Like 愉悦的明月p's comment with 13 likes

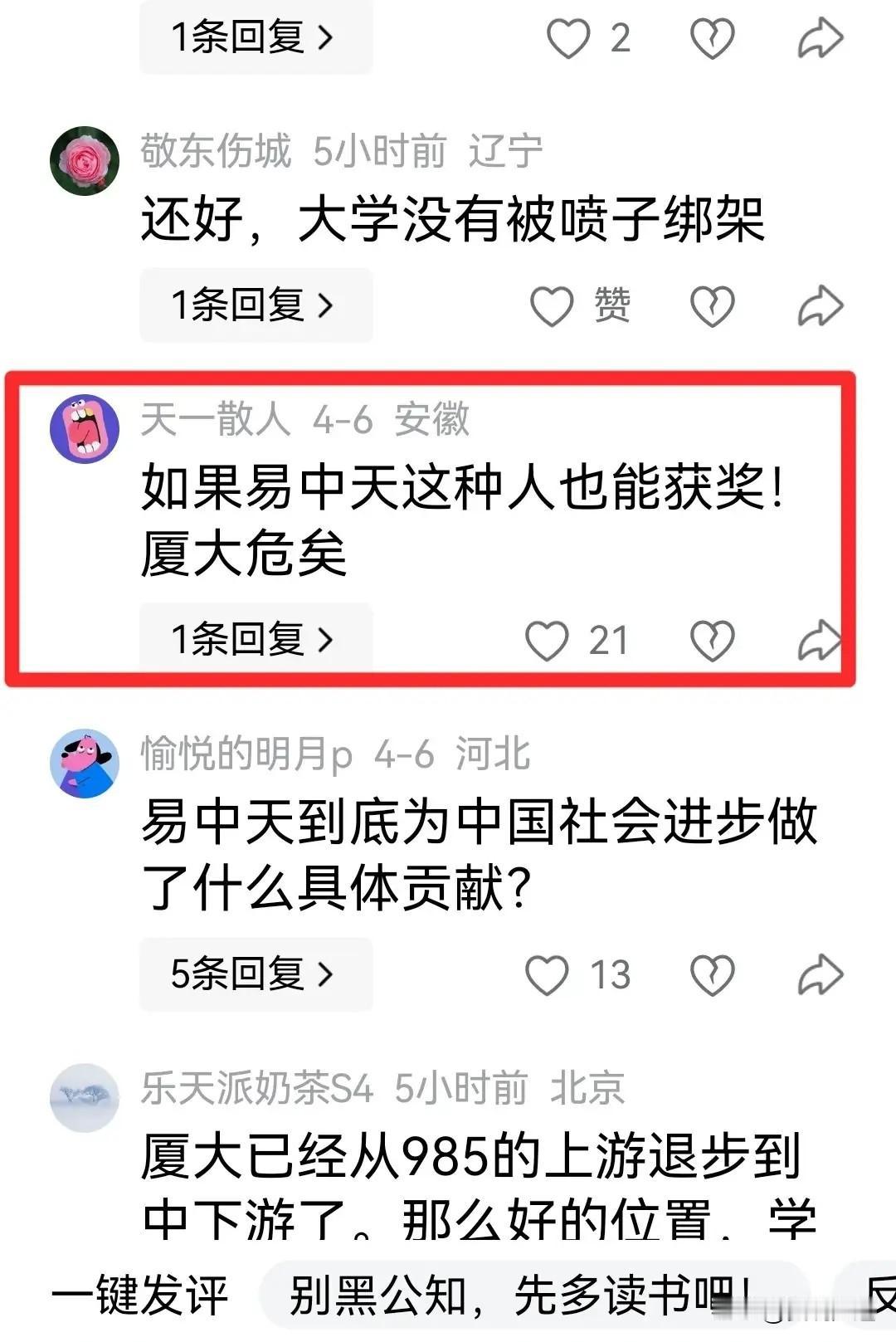click(548, 975)
